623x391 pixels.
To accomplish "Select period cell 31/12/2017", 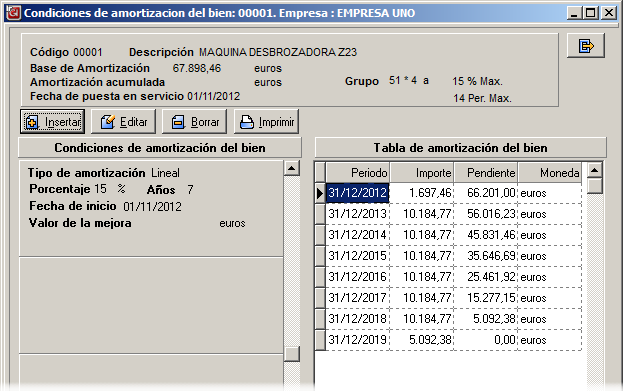I will (x=358, y=298).
